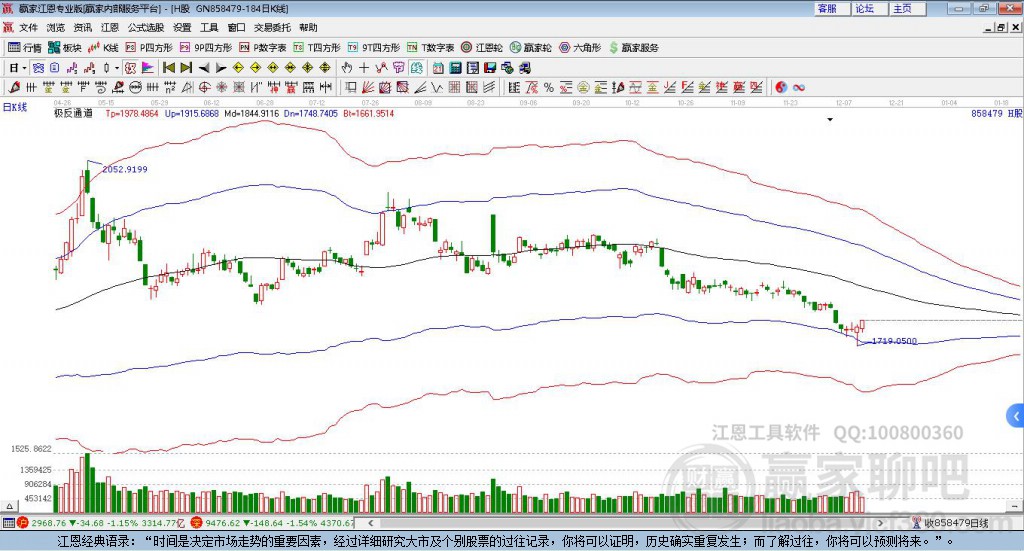Click the 论坛 link button
Viewport: 1024px width, 551px height.
coord(869,8)
